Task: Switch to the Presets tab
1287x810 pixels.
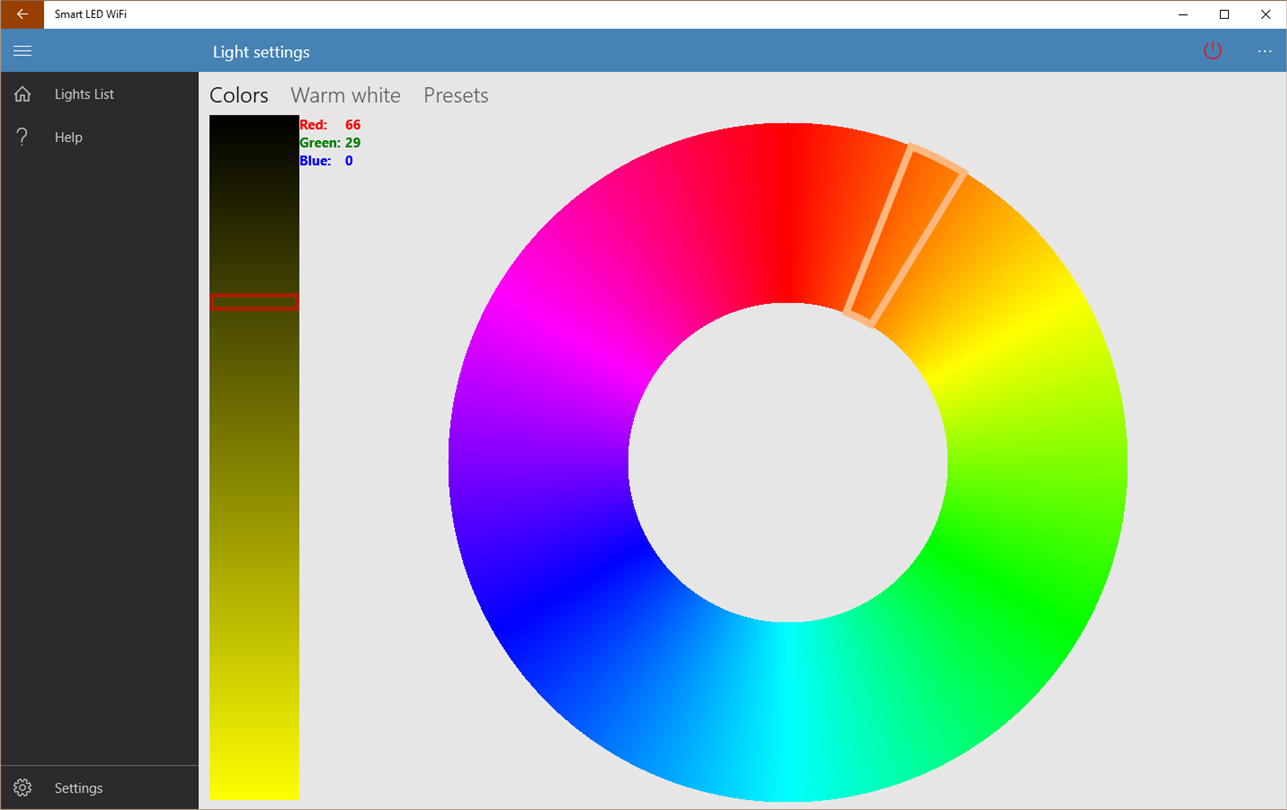Action: click(456, 95)
